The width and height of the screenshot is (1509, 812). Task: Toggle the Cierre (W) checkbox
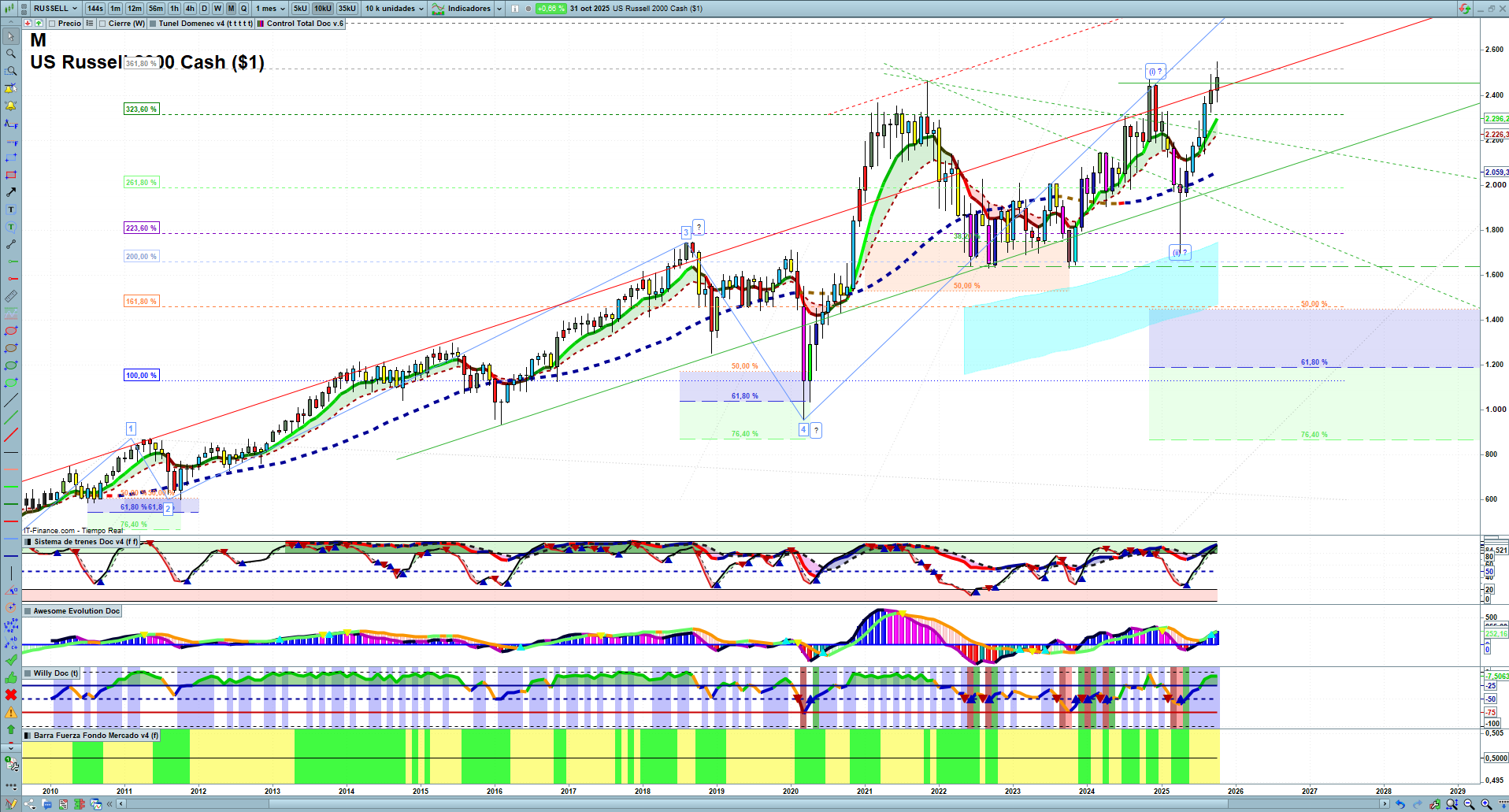point(102,24)
